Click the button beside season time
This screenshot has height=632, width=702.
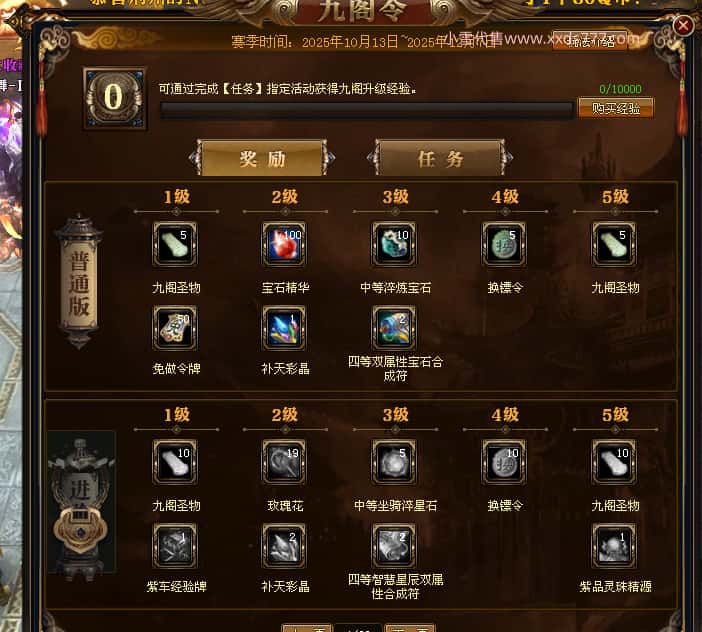[x=590, y=42]
